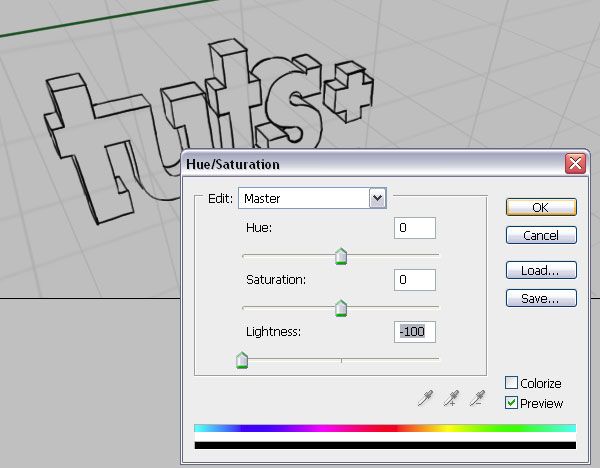The width and height of the screenshot is (600, 468).
Task: Cancel the Hue/Saturation dialog
Action: 541,235
